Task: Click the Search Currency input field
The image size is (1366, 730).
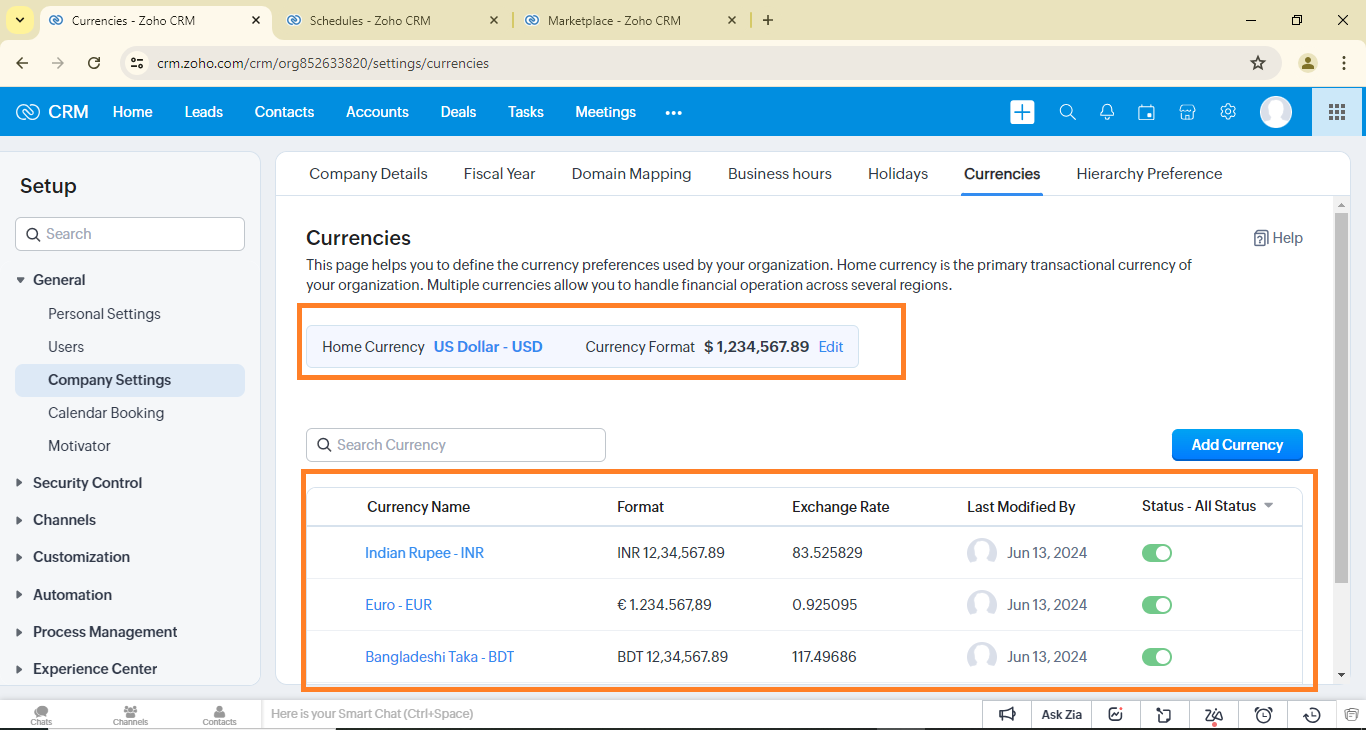Action: (456, 445)
